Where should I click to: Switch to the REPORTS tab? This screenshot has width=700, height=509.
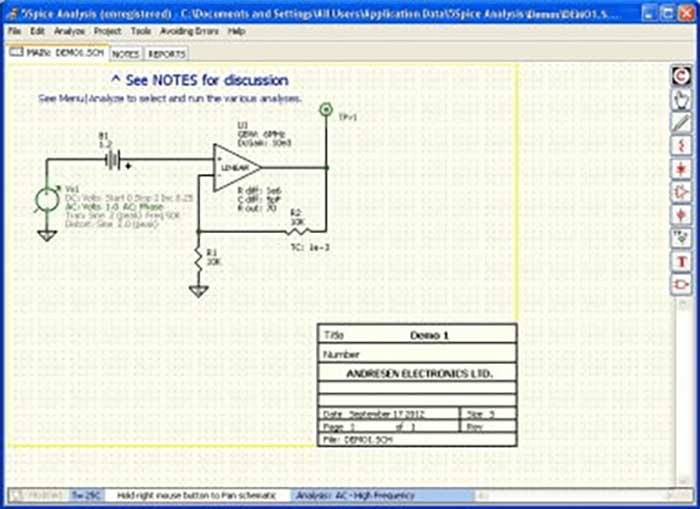(x=167, y=54)
